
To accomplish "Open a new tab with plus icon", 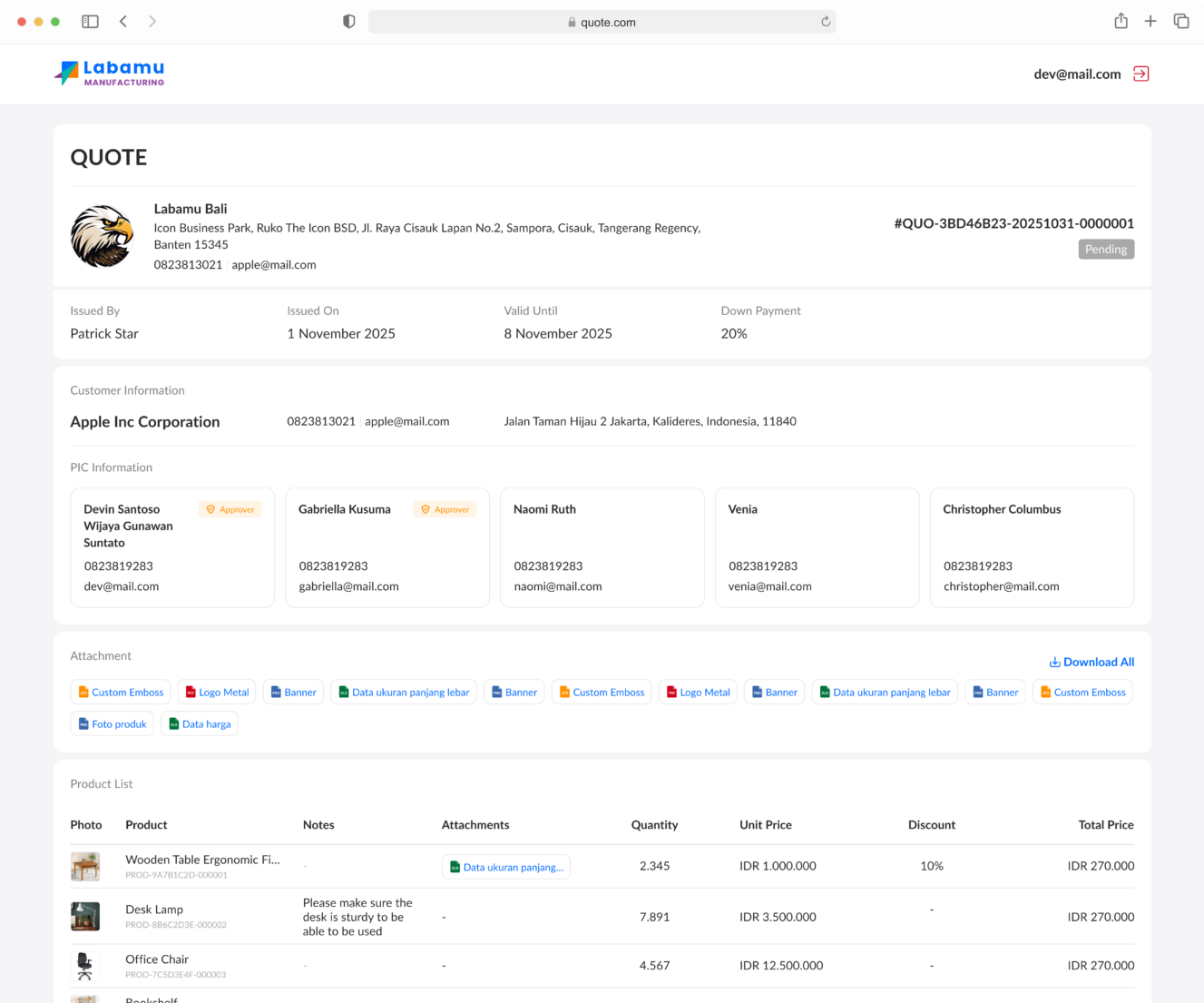I will (1150, 21).
